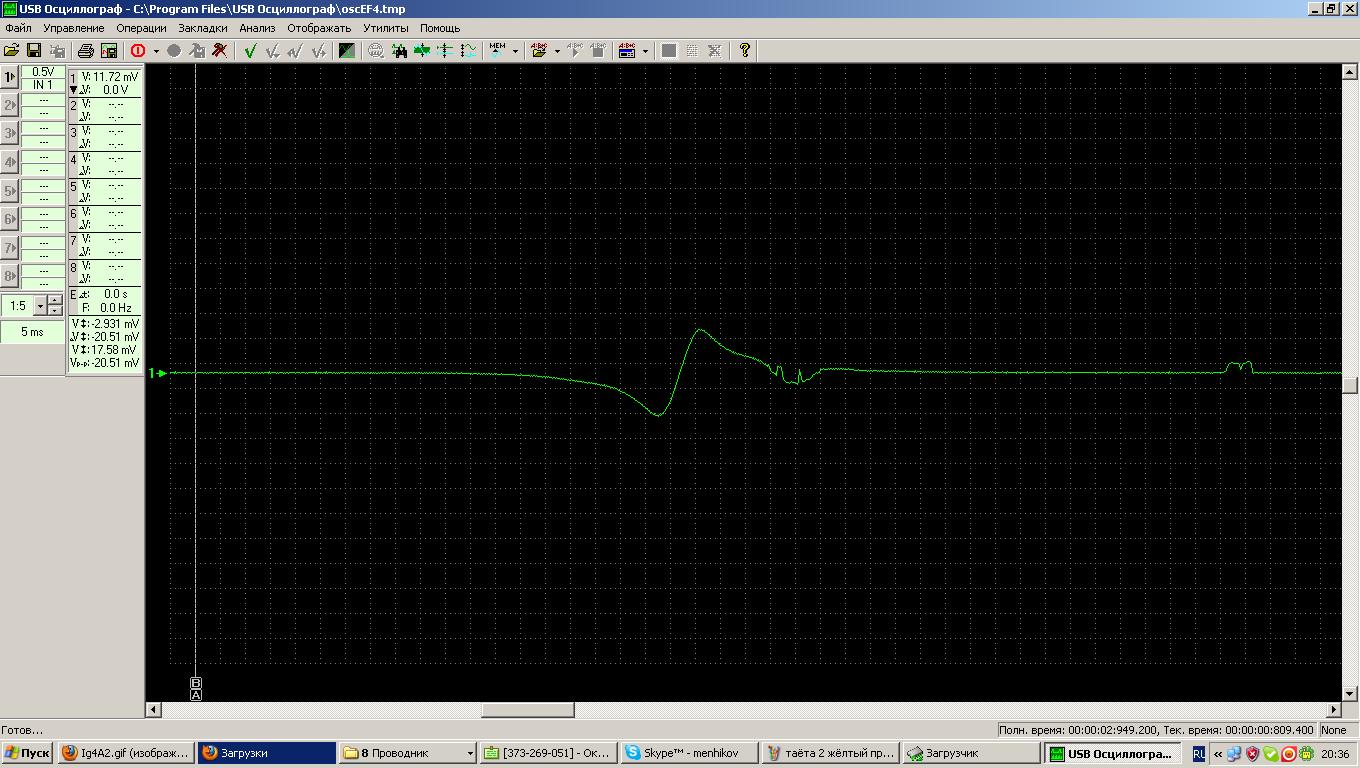The height and width of the screenshot is (768, 1360).
Task: Click the round gauge toolbar icon
Action: coord(376,50)
